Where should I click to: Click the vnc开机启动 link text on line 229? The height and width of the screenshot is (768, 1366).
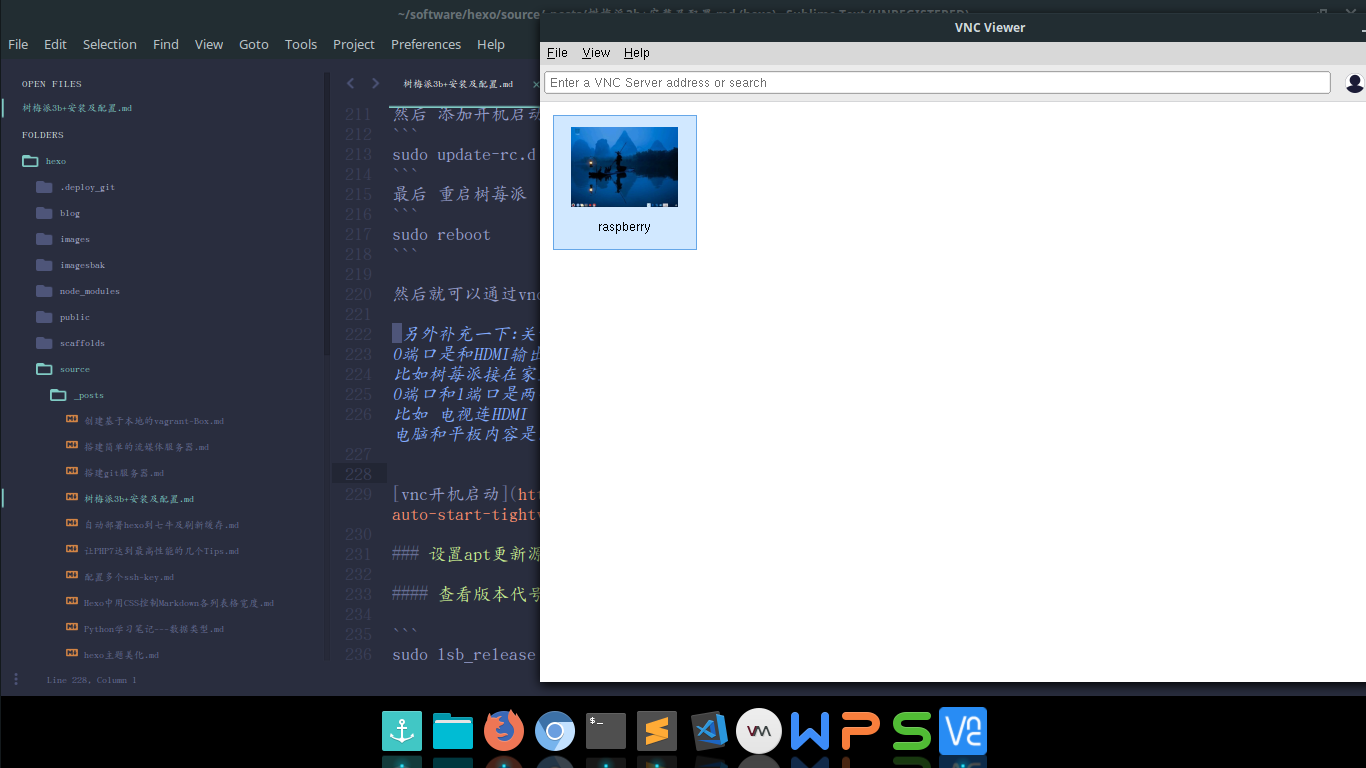point(449,494)
